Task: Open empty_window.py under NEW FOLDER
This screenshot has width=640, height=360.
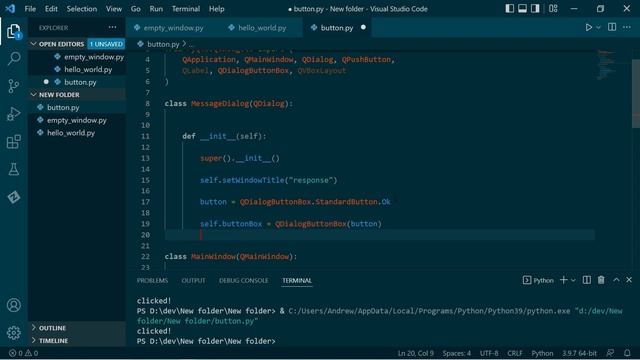Action: point(77,120)
